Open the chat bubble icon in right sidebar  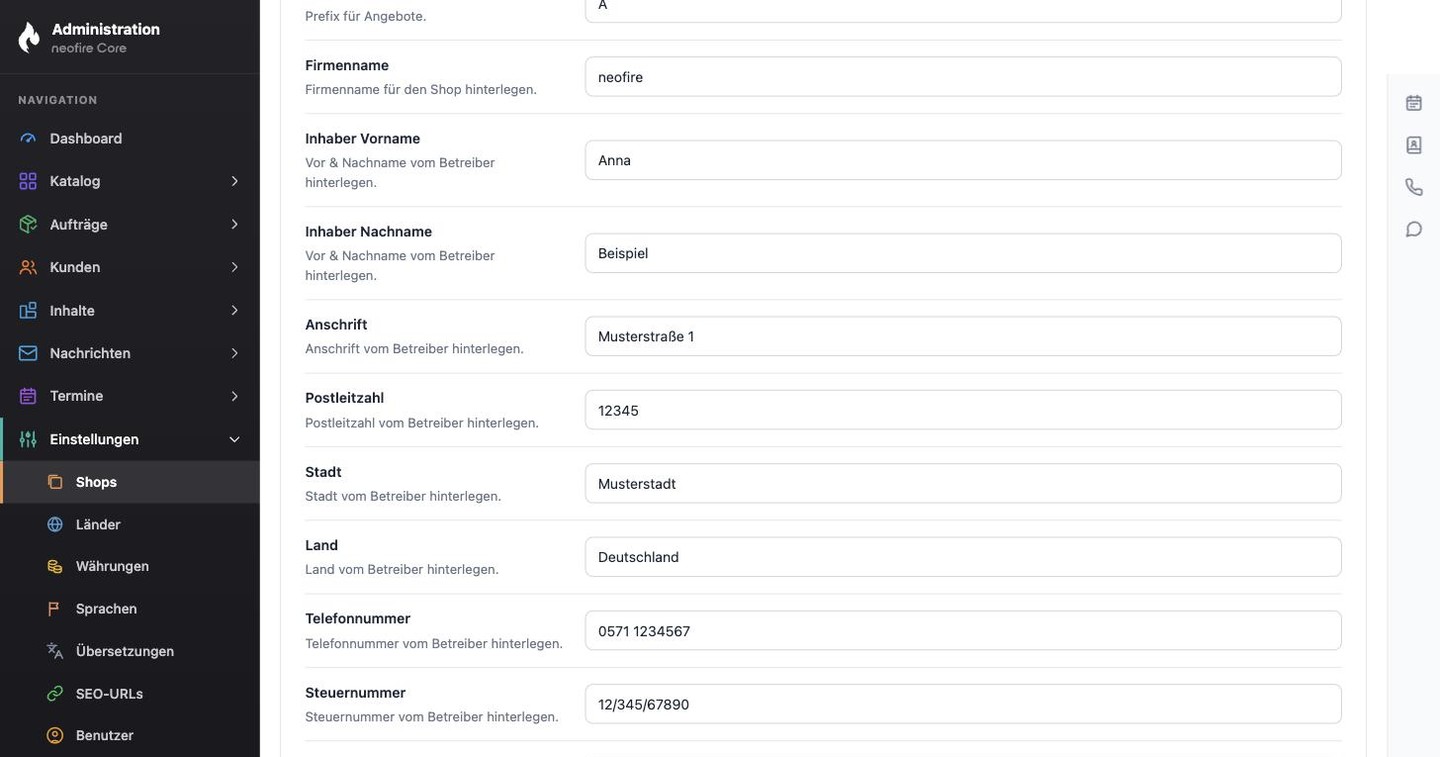(1414, 229)
